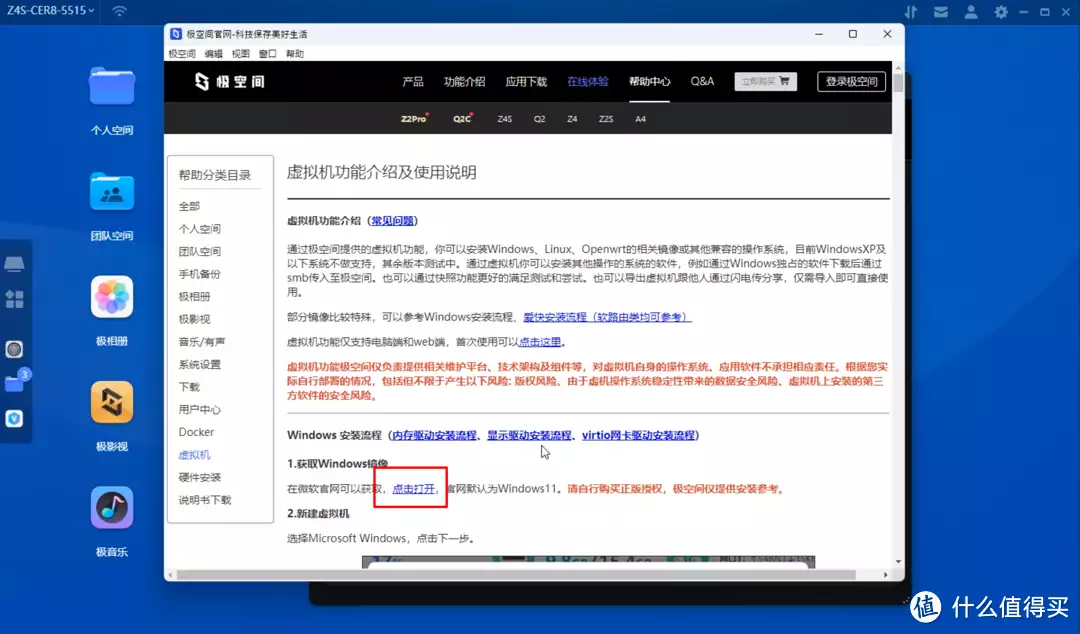The width and height of the screenshot is (1080, 634).
Task: Open the 点击这里 link
Action: [x=540, y=342]
